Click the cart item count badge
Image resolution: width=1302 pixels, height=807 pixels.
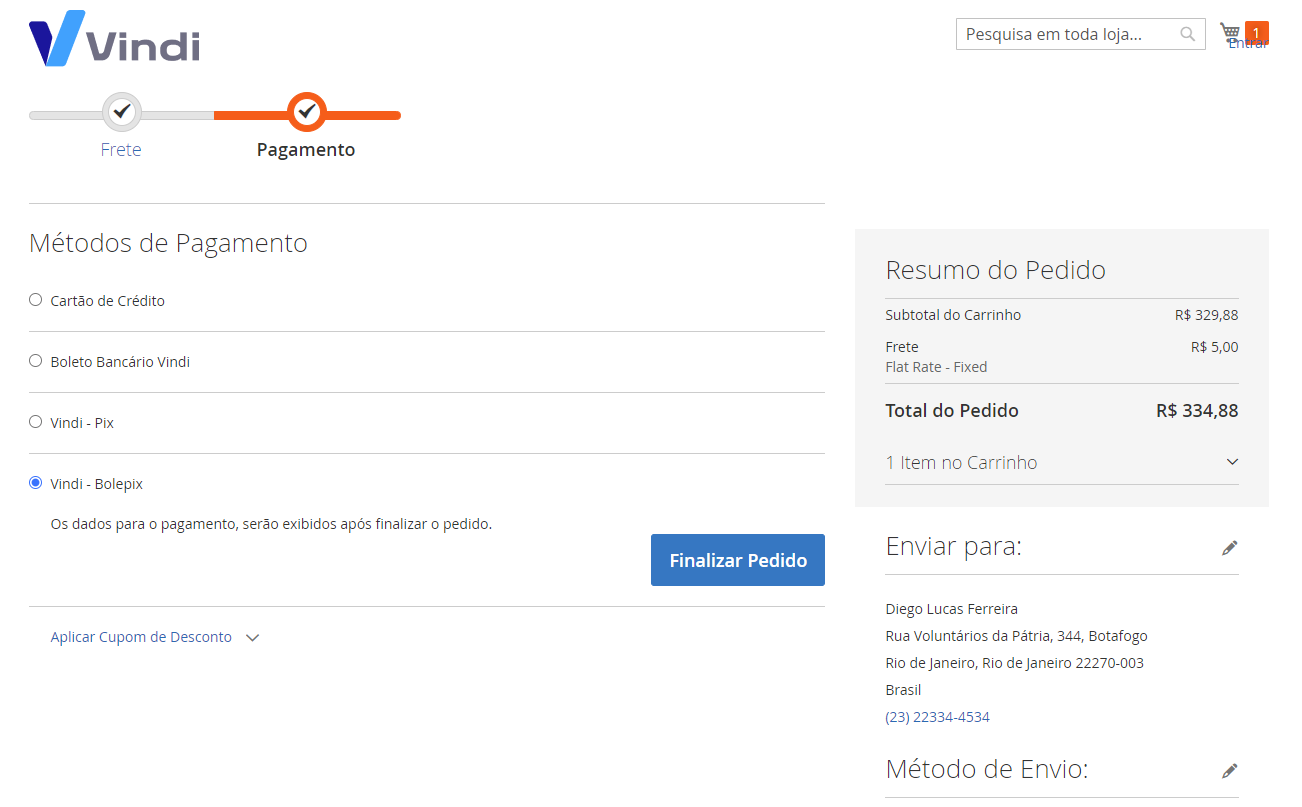pos(1256,31)
